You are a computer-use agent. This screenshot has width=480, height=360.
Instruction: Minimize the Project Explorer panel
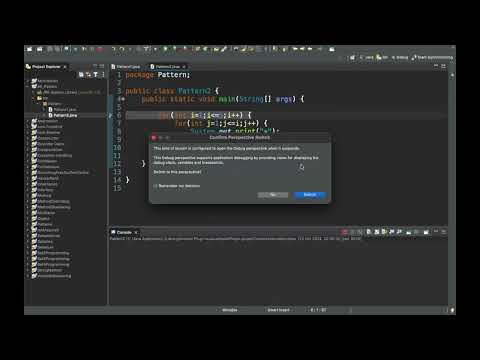click(95, 66)
